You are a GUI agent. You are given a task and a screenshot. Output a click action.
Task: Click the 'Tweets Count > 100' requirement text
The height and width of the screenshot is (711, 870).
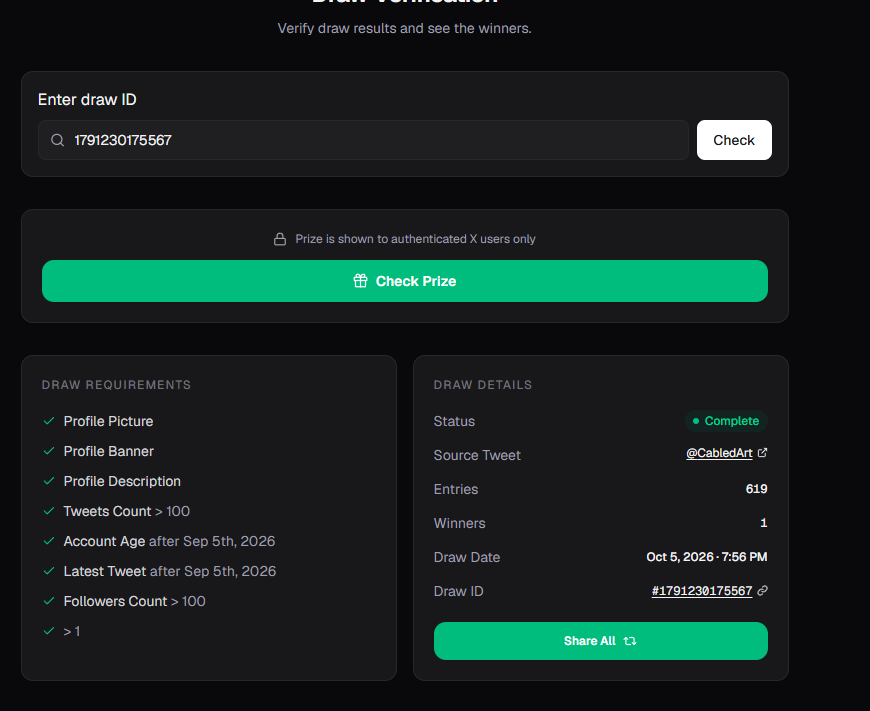click(x=127, y=511)
